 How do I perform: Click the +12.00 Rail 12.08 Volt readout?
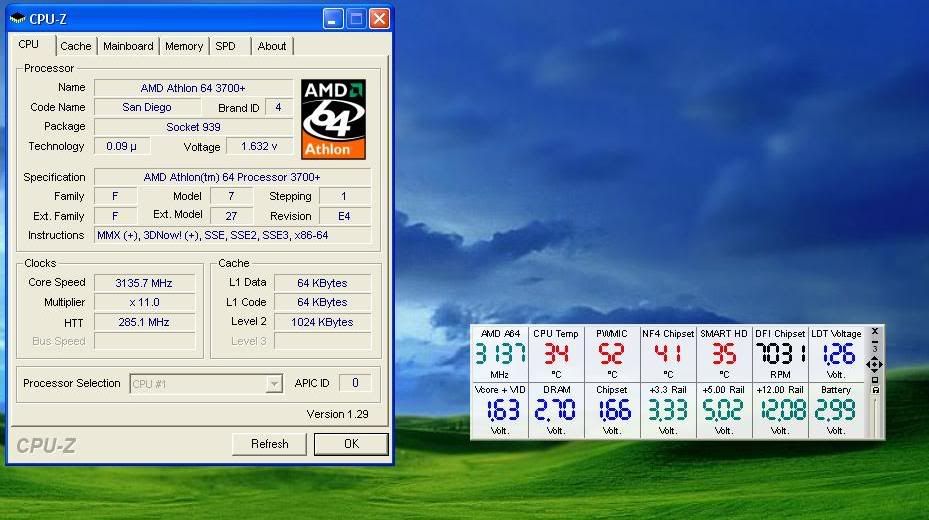tap(780, 410)
